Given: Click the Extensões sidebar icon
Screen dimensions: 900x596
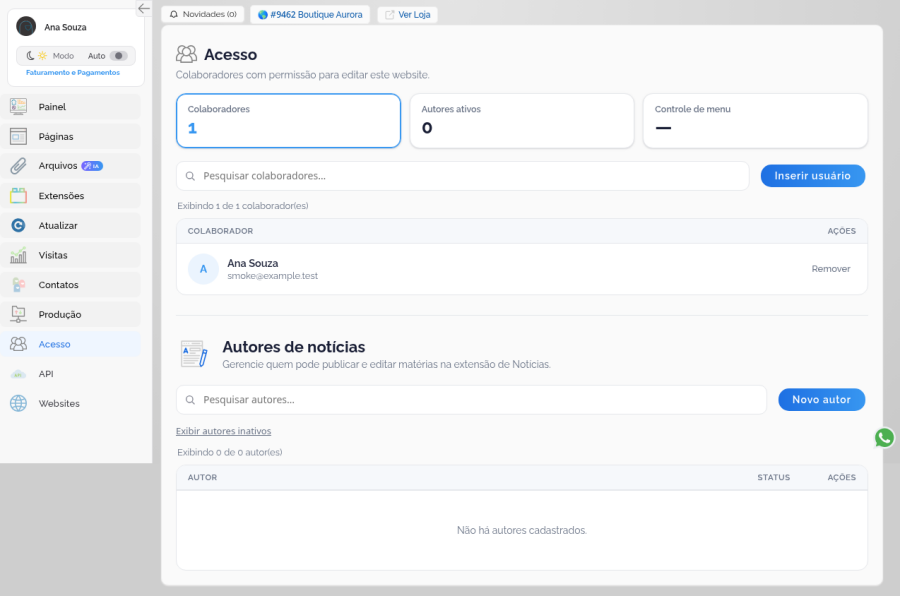Looking at the screenshot, I should pyautogui.click(x=18, y=196).
